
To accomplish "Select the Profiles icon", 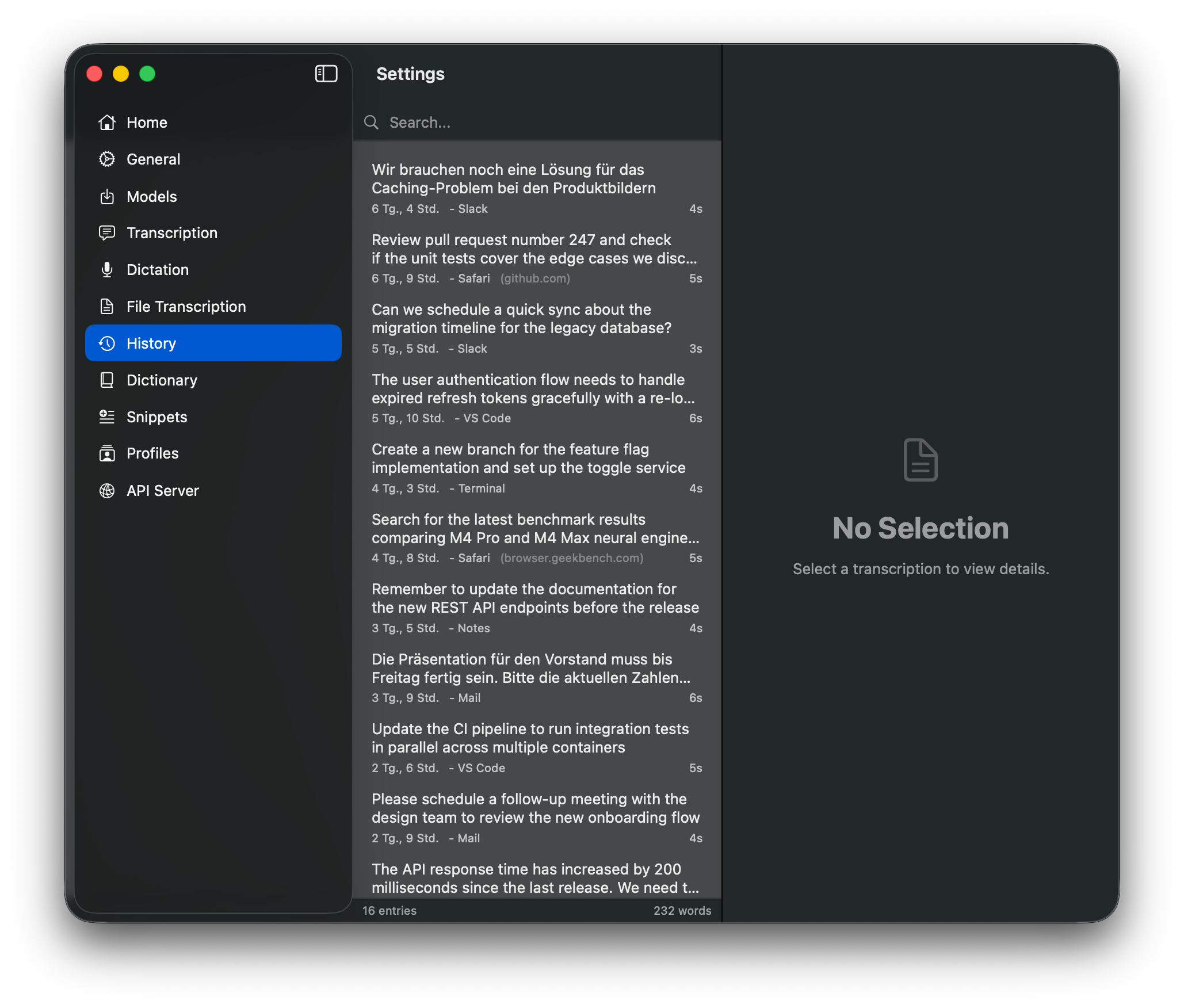I will coord(108,453).
